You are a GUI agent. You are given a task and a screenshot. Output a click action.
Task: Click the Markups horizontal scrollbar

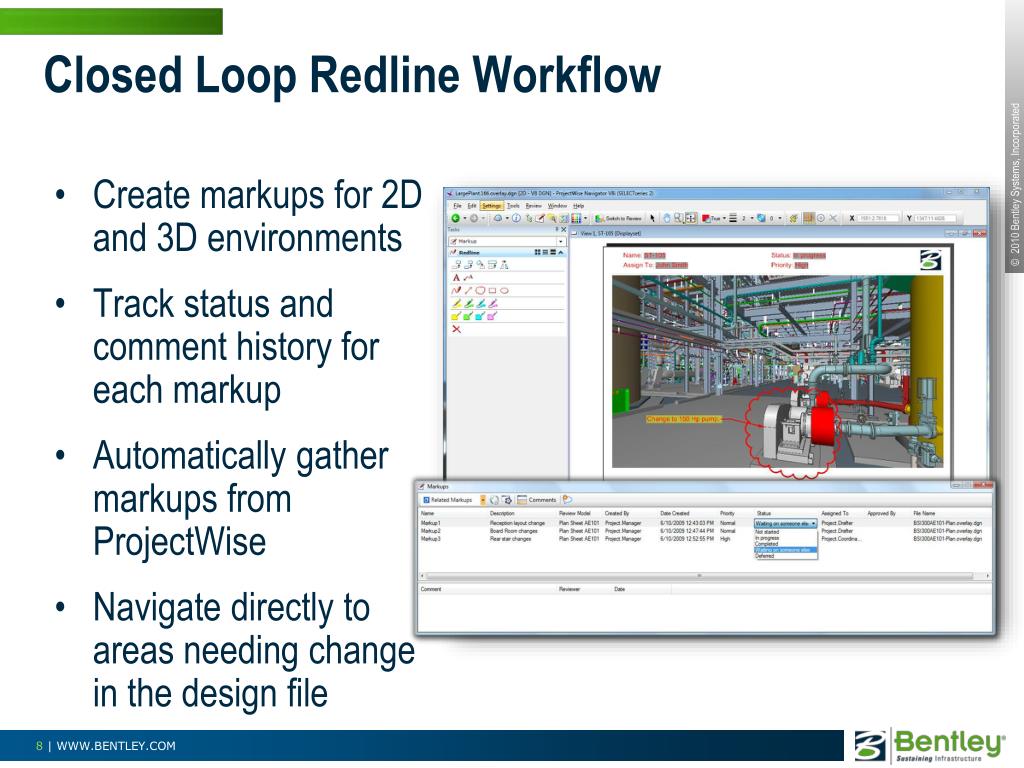pyautogui.click(x=705, y=576)
